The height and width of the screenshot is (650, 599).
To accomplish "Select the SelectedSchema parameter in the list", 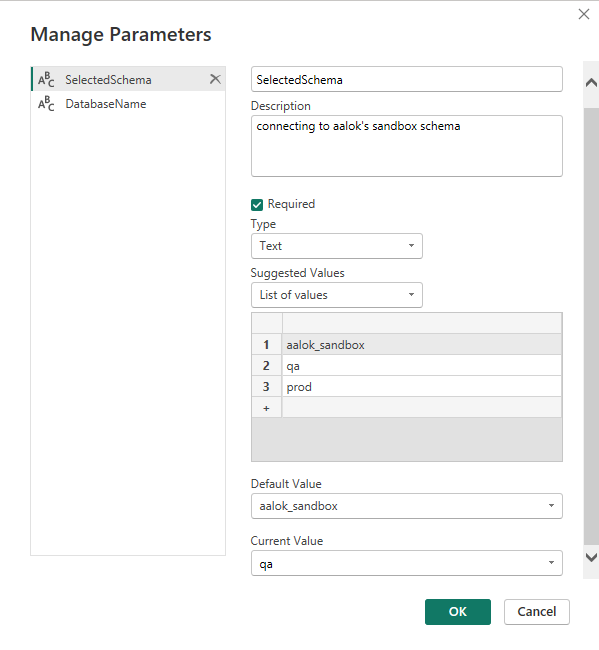I will tap(128, 79).
